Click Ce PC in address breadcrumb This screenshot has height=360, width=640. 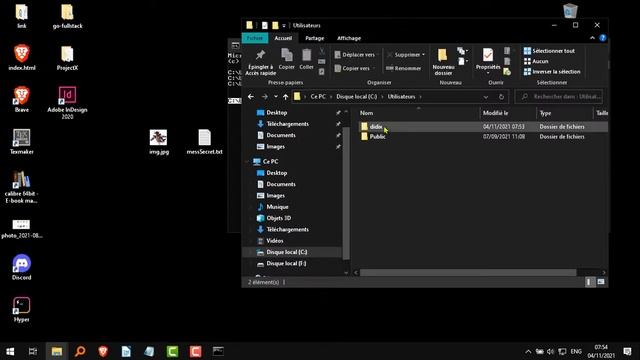318,97
